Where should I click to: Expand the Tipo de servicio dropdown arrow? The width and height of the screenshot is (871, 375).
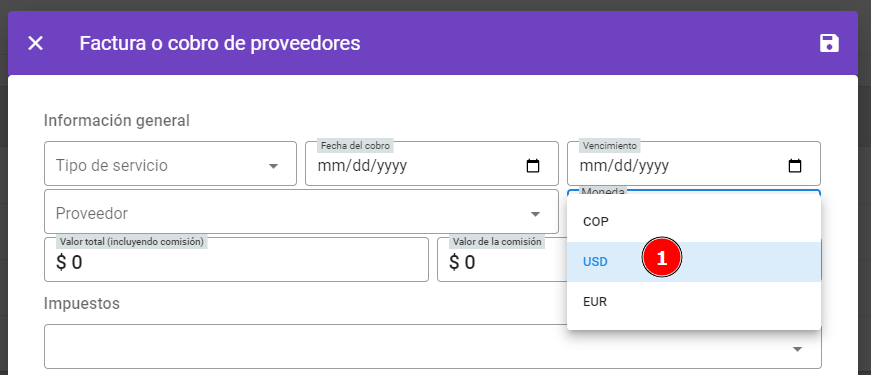click(x=273, y=166)
